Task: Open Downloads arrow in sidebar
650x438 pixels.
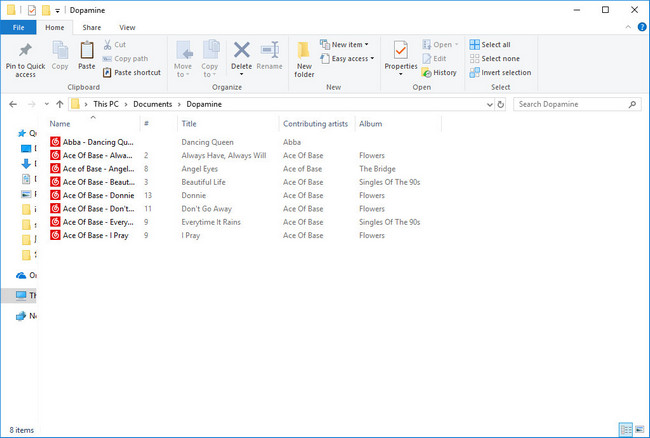Action: pos(26,164)
